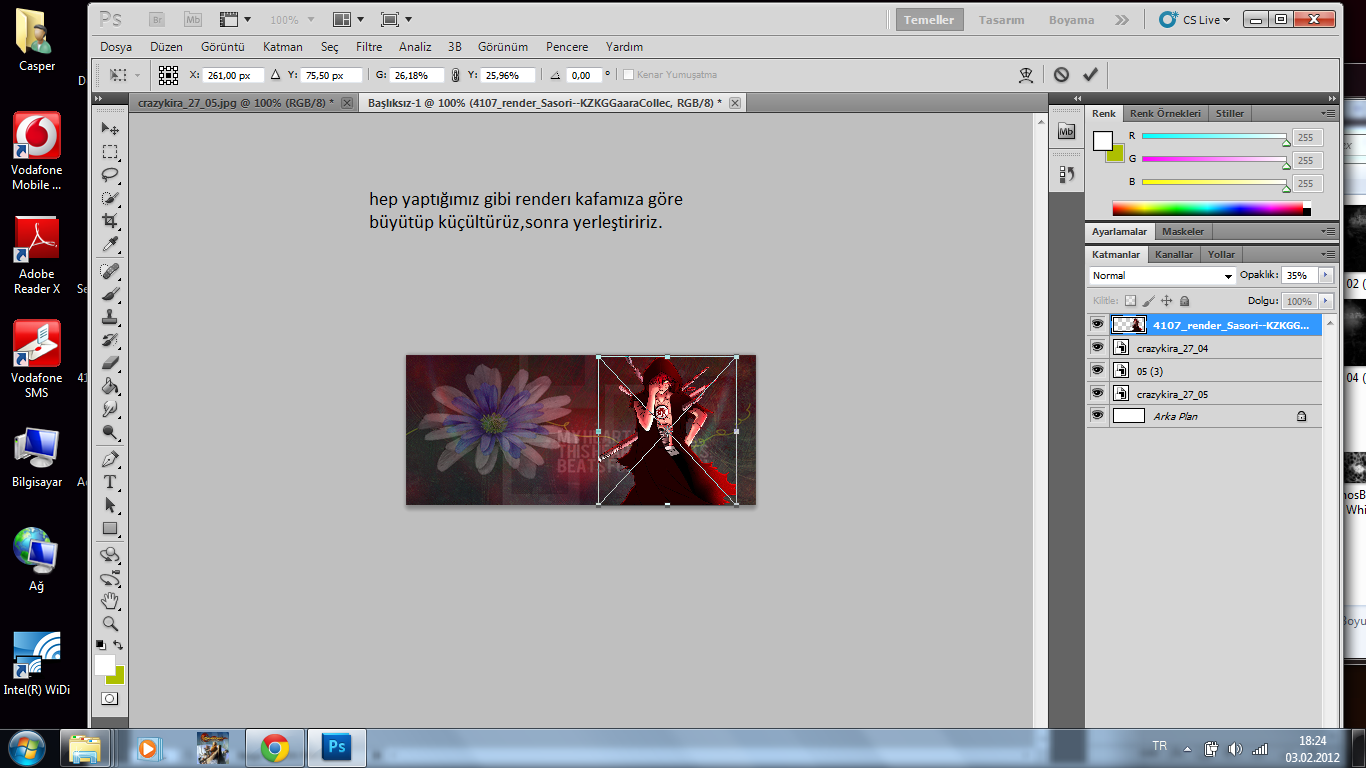Hide the crazykira_27_04 layer
The width and height of the screenshot is (1366, 768).
click(x=1097, y=348)
